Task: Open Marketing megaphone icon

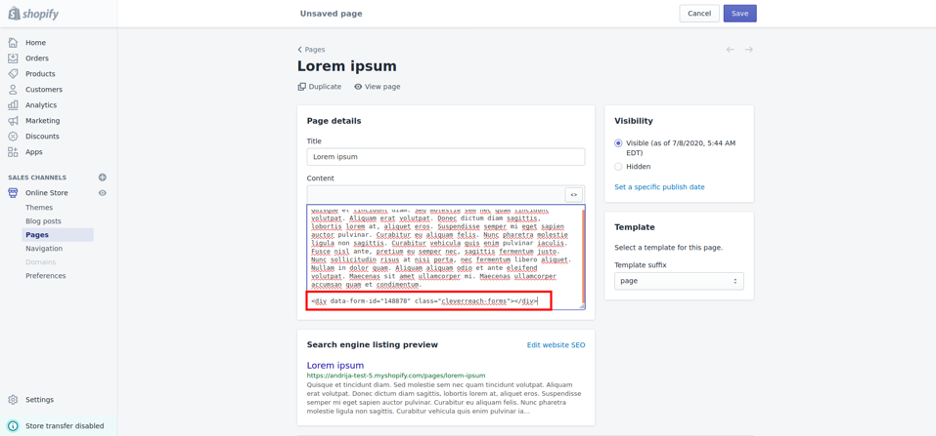Action: pyautogui.click(x=13, y=121)
